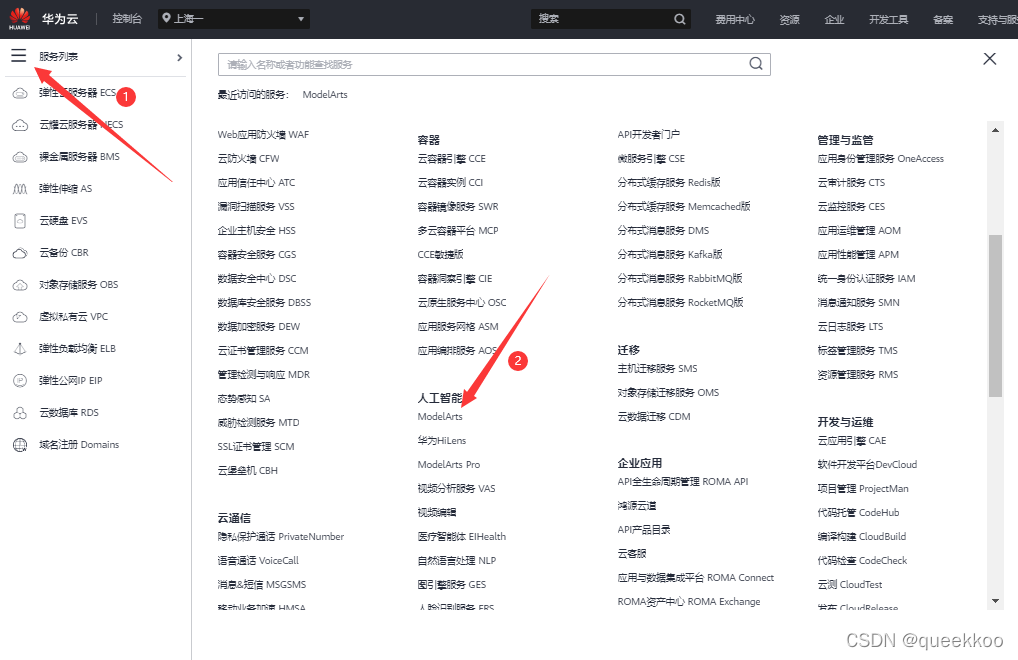Image resolution: width=1018 pixels, height=660 pixels.
Task: Open 态势感知 SA
Action: coord(243,398)
